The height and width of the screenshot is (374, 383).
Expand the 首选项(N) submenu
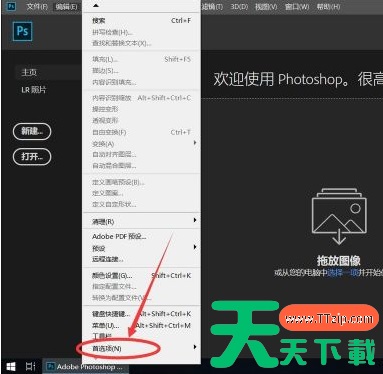tap(141, 348)
